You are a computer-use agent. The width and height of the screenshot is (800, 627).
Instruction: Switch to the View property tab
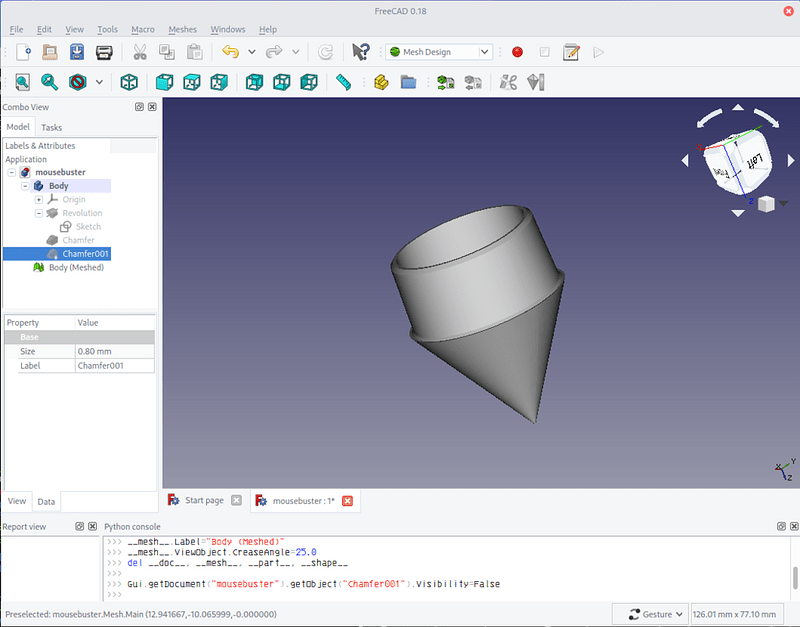(x=17, y=501)
